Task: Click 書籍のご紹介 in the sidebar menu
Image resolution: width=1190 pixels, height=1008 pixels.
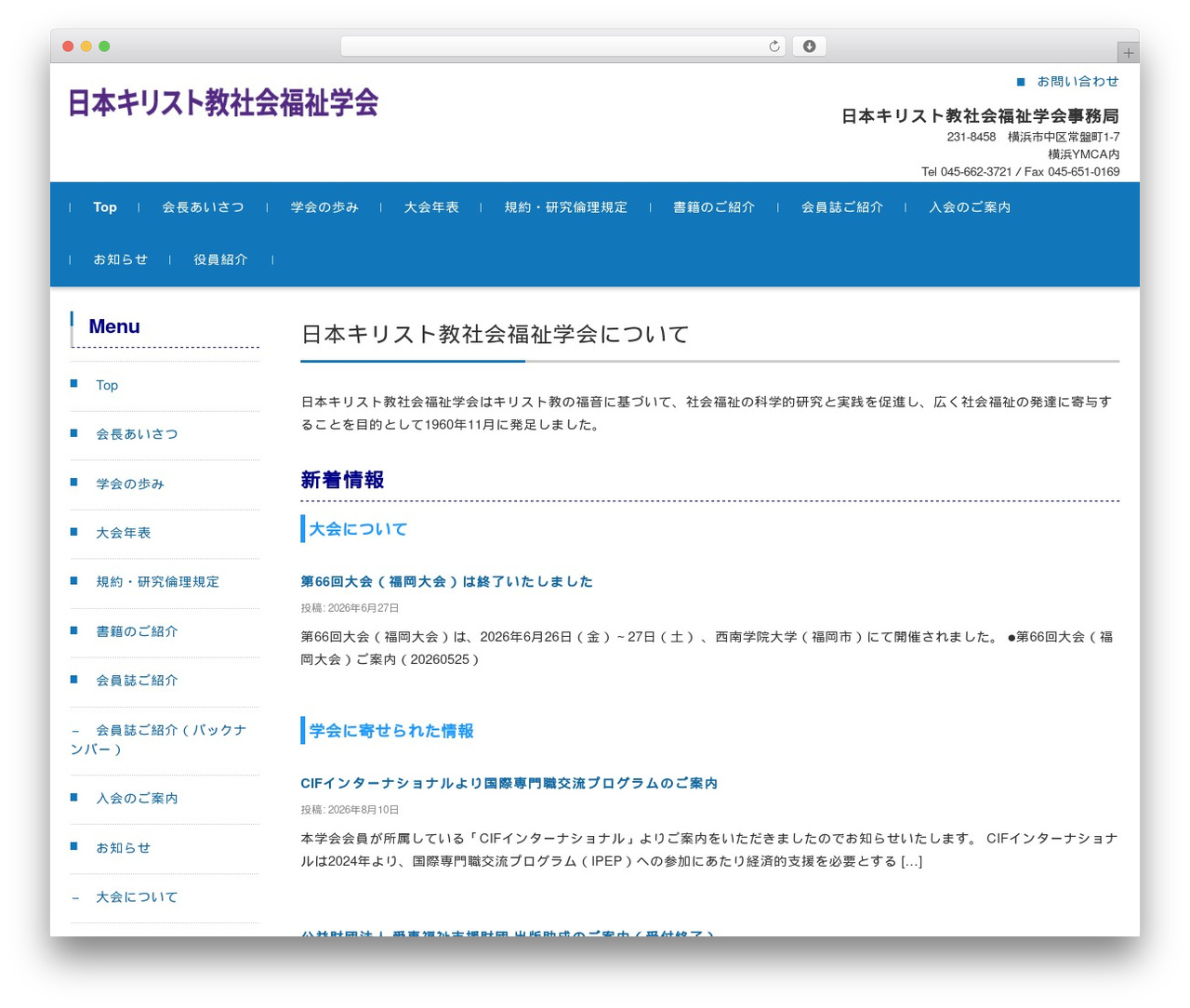Action: click(x=137, y=631)
